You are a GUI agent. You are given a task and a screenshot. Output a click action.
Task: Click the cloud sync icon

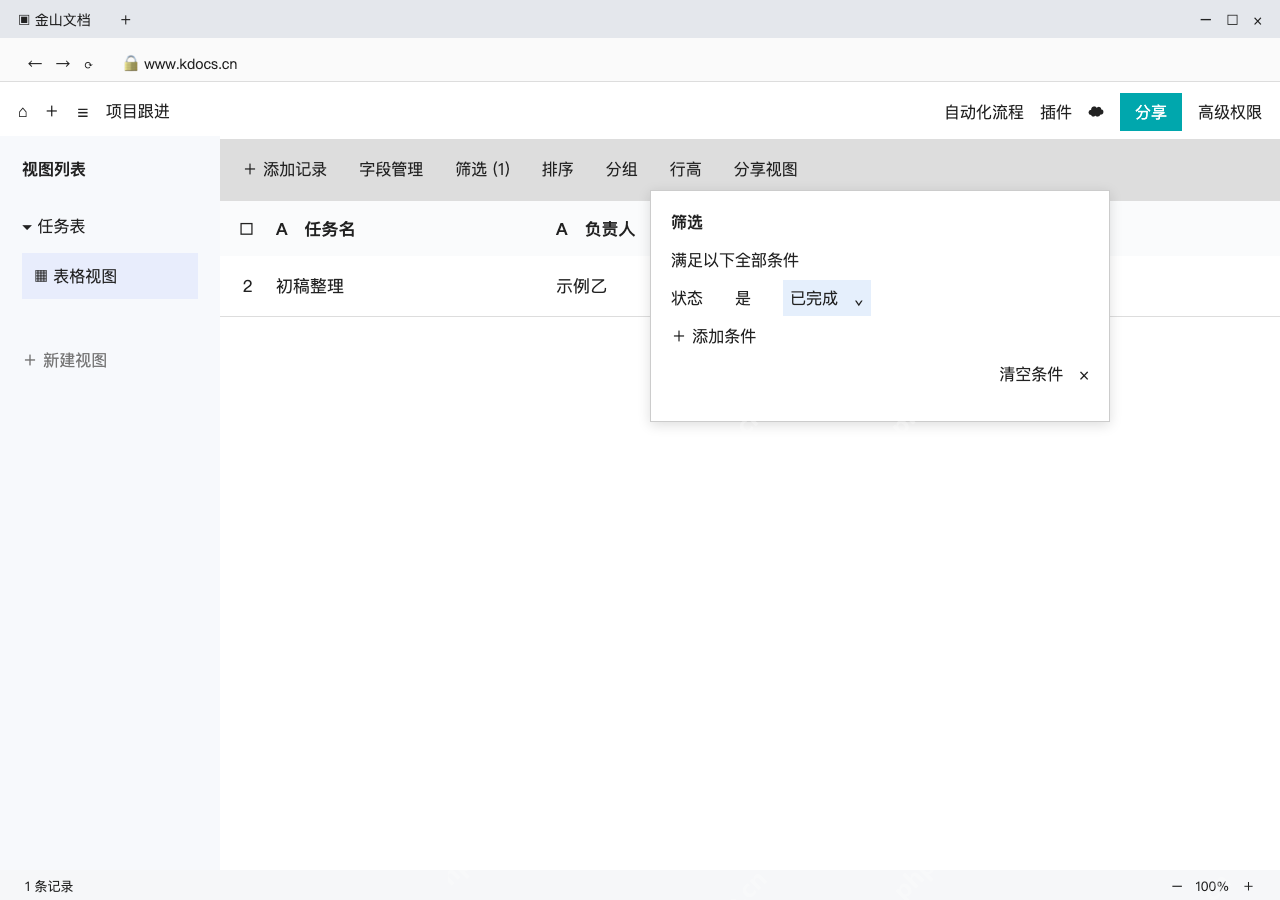click(1096, 112)
